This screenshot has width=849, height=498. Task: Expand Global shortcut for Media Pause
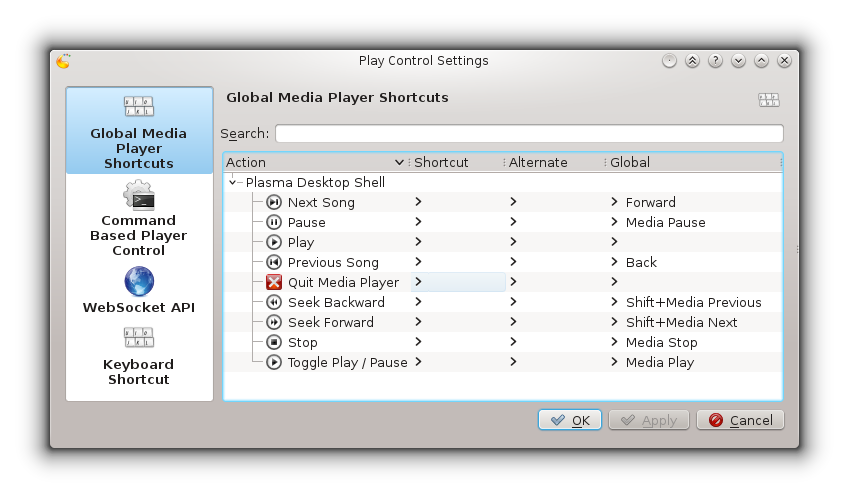[614, 222]
